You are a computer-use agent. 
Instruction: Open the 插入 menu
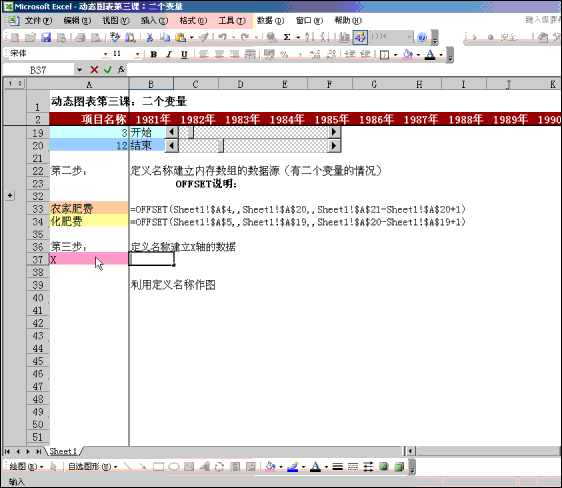click(x=154, y=20)
